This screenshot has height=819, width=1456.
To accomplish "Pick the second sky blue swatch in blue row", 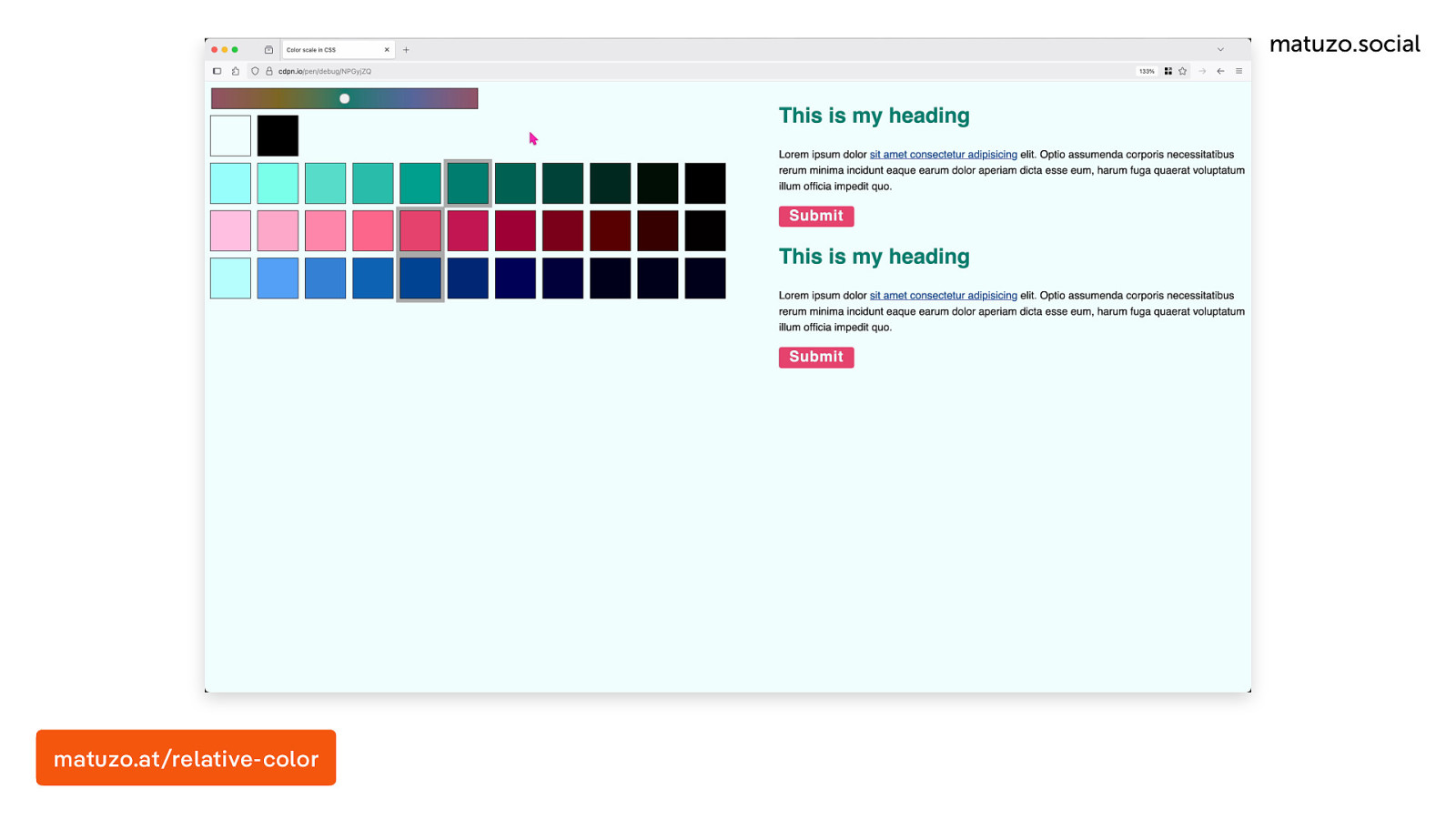I will [x=278, y=278].
